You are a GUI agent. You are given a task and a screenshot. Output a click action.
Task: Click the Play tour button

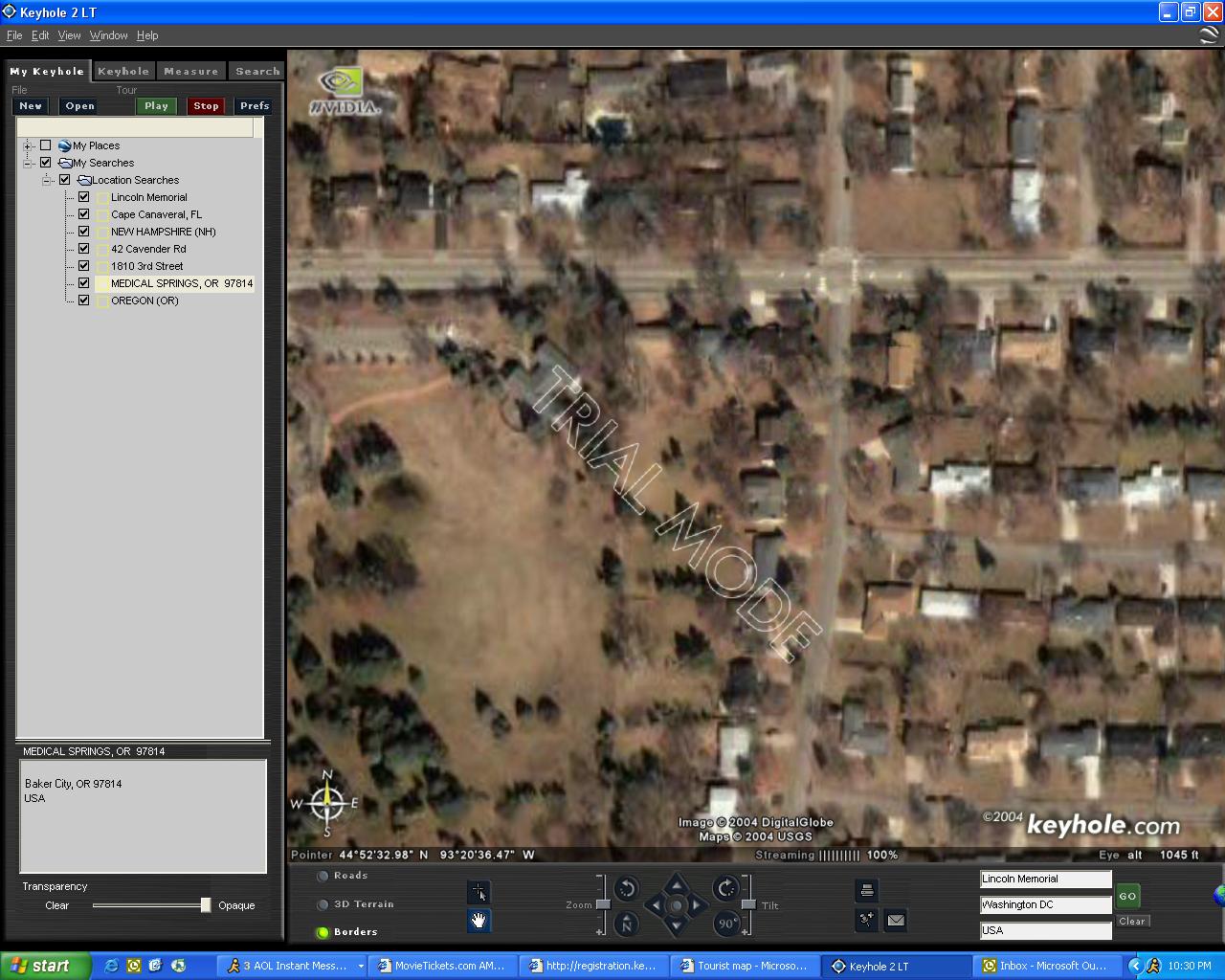tap(156, 106)
